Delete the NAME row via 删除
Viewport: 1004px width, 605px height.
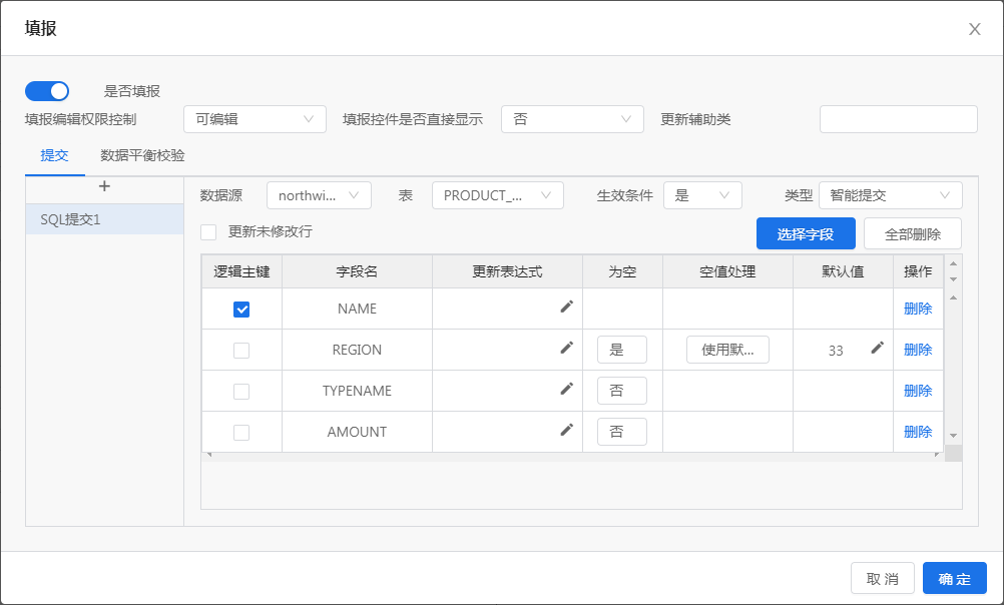(x=918, y=309)
